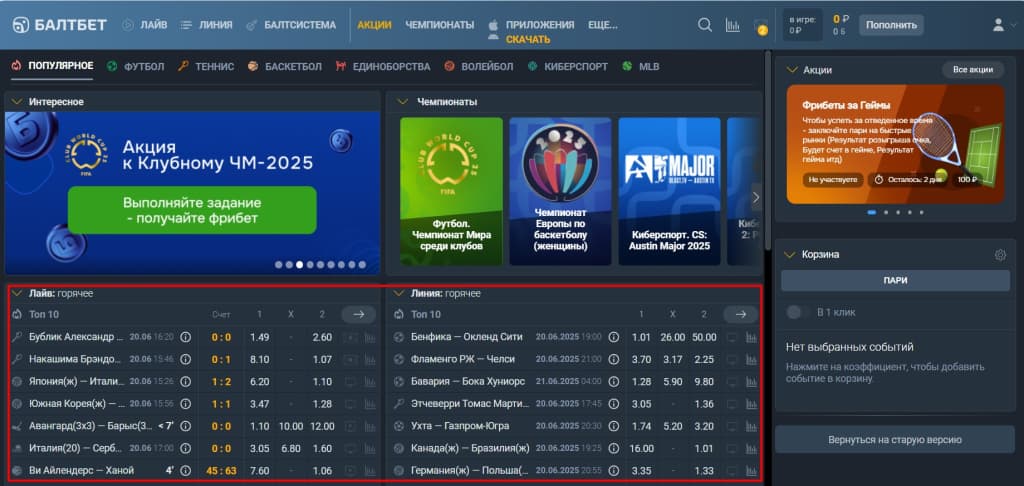The width and height of the screenshot is (1024, 486).
Task: Click the ПАРИ button in Корзина
Action: 895,280
